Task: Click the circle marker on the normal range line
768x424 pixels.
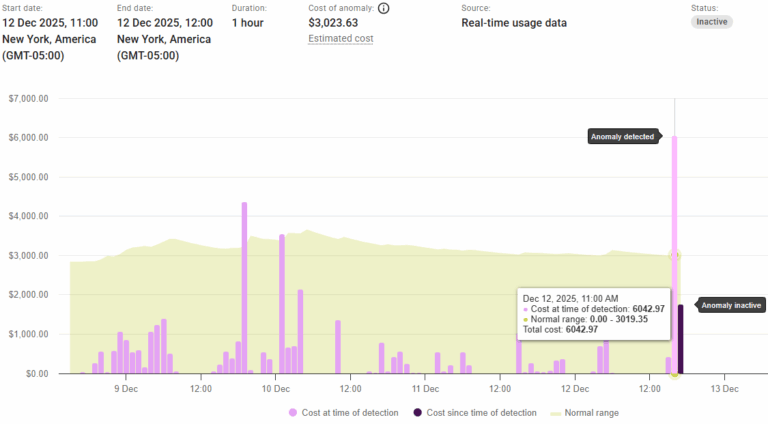Action: tap(675, 255)
